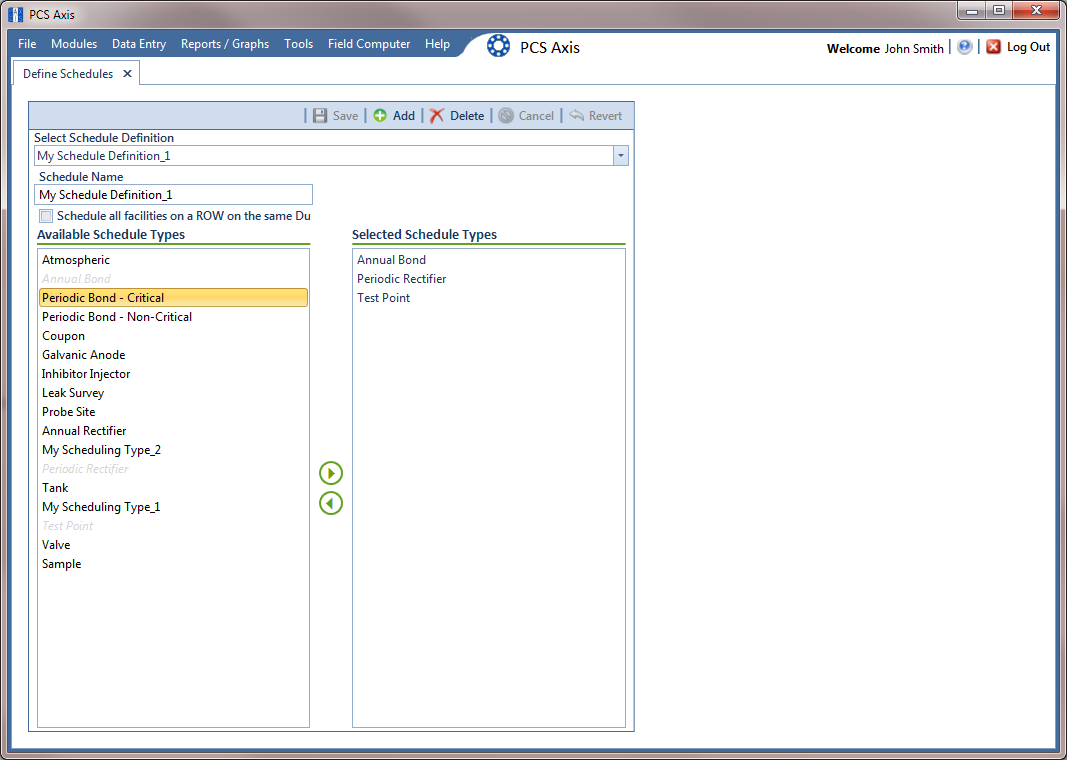Image resolution: width=1067 pixels, height=760 pixels.
Task: Click the PCS Axis gear logo
Action: (x=498, y=46)
